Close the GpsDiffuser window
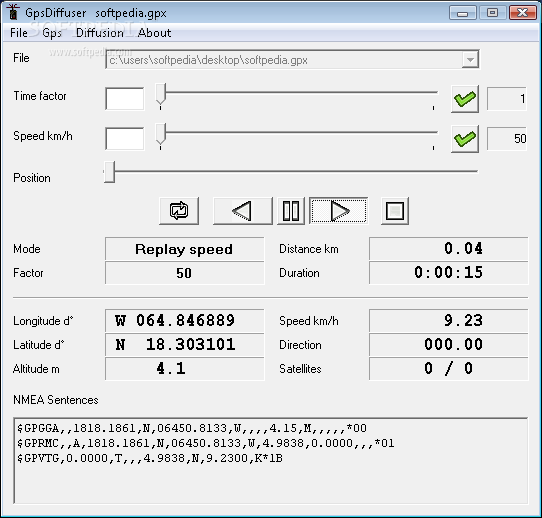542x518 pixels. click(x=523, y=13)
